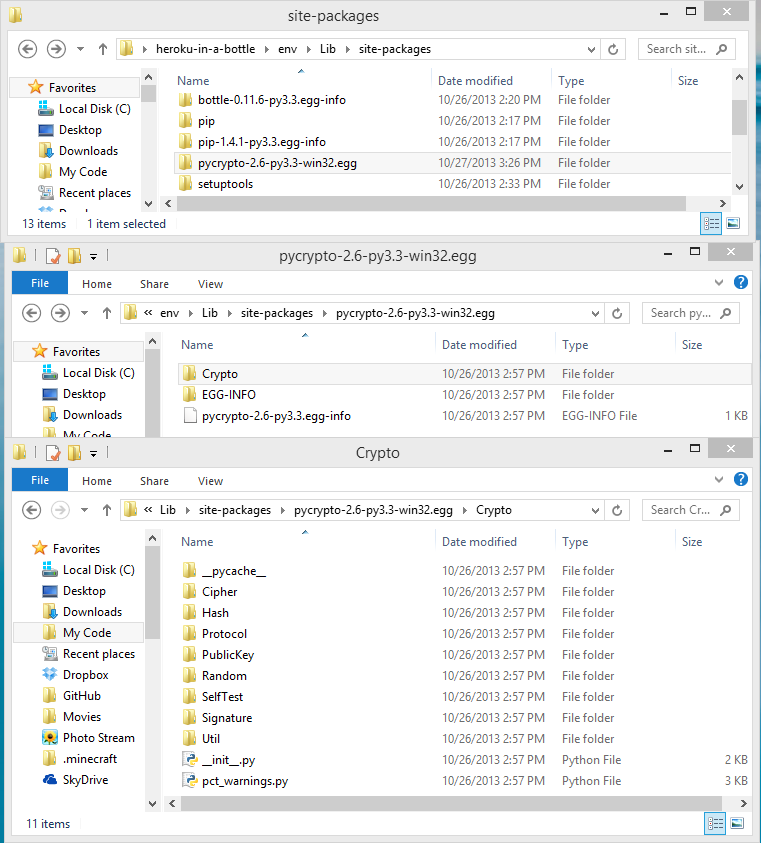
Task: Customize Quick Access Toolbar in Crypto window
Action: pos(93,453)
